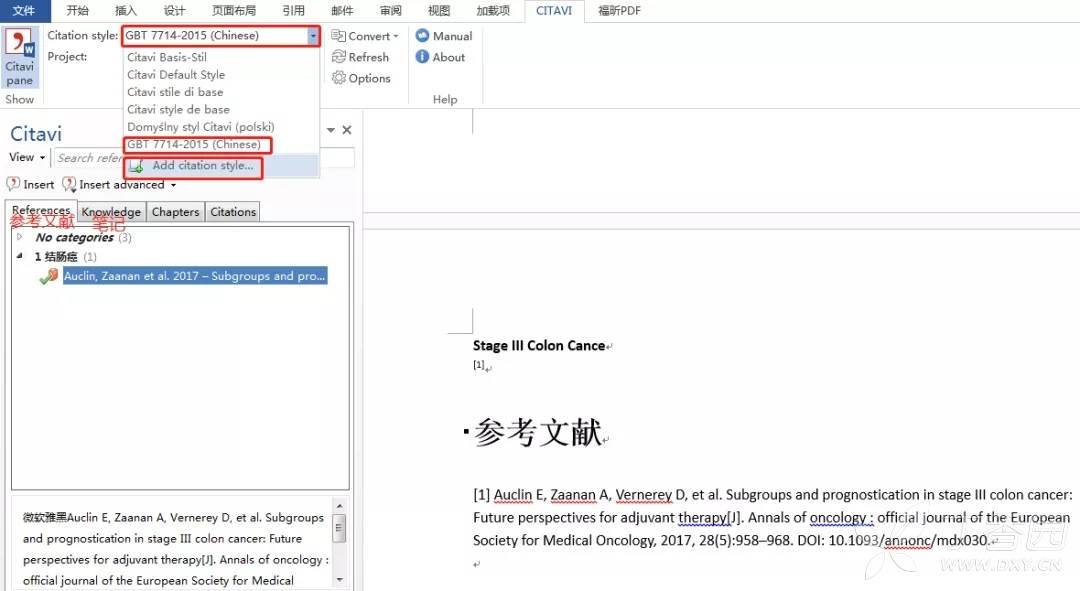
Task: Close the Citavi task pane
Action: (x=346, y=129)
